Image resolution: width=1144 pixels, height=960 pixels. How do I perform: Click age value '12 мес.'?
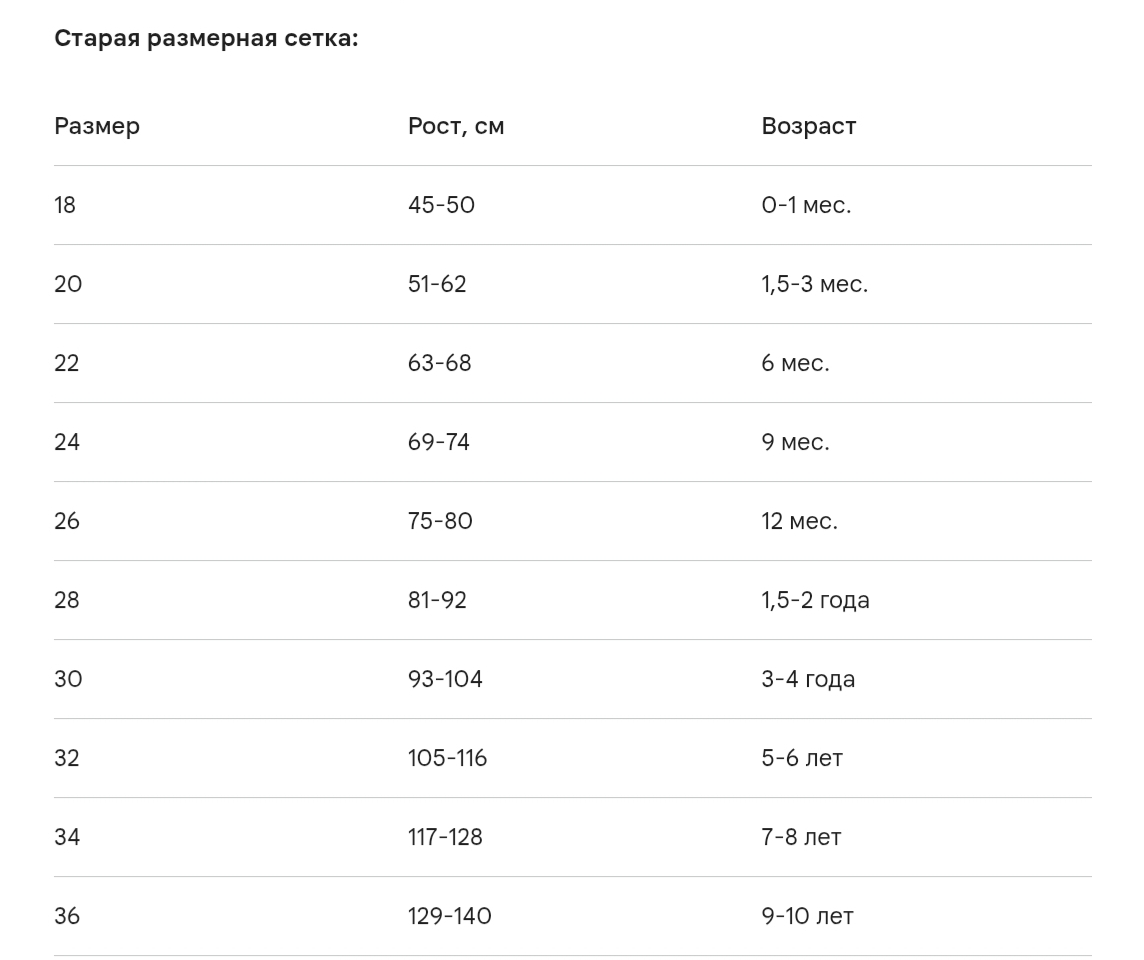point(800,521)
